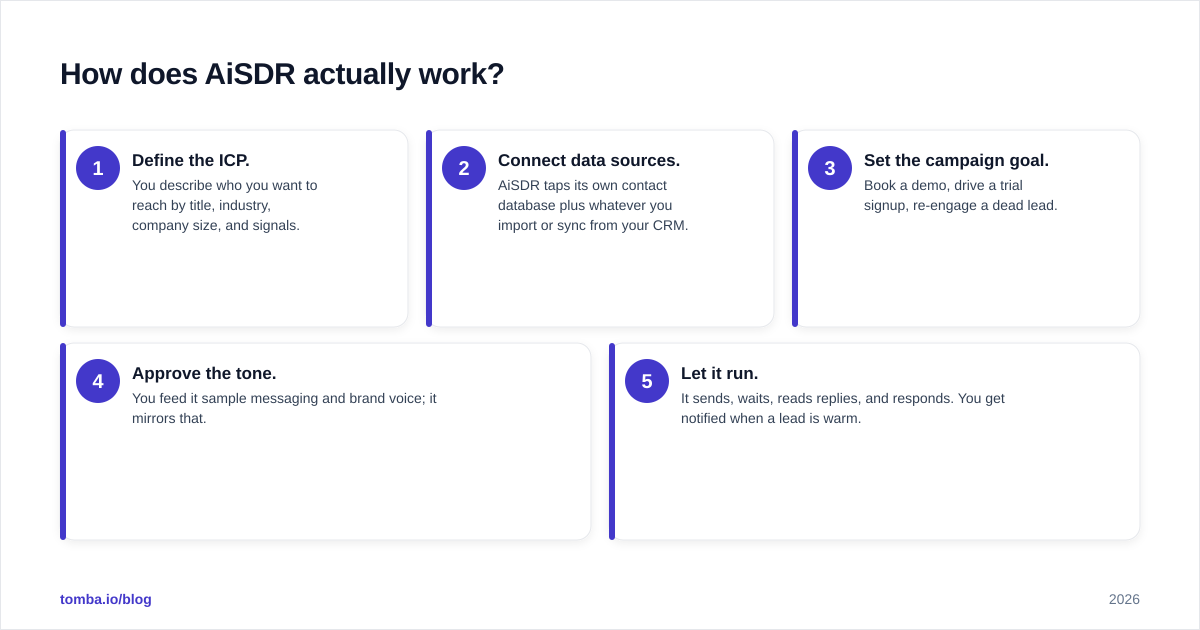The image size is (1200, 630).
Task: Click the "notified when a lead is warm" text
Action: [771, 418]
